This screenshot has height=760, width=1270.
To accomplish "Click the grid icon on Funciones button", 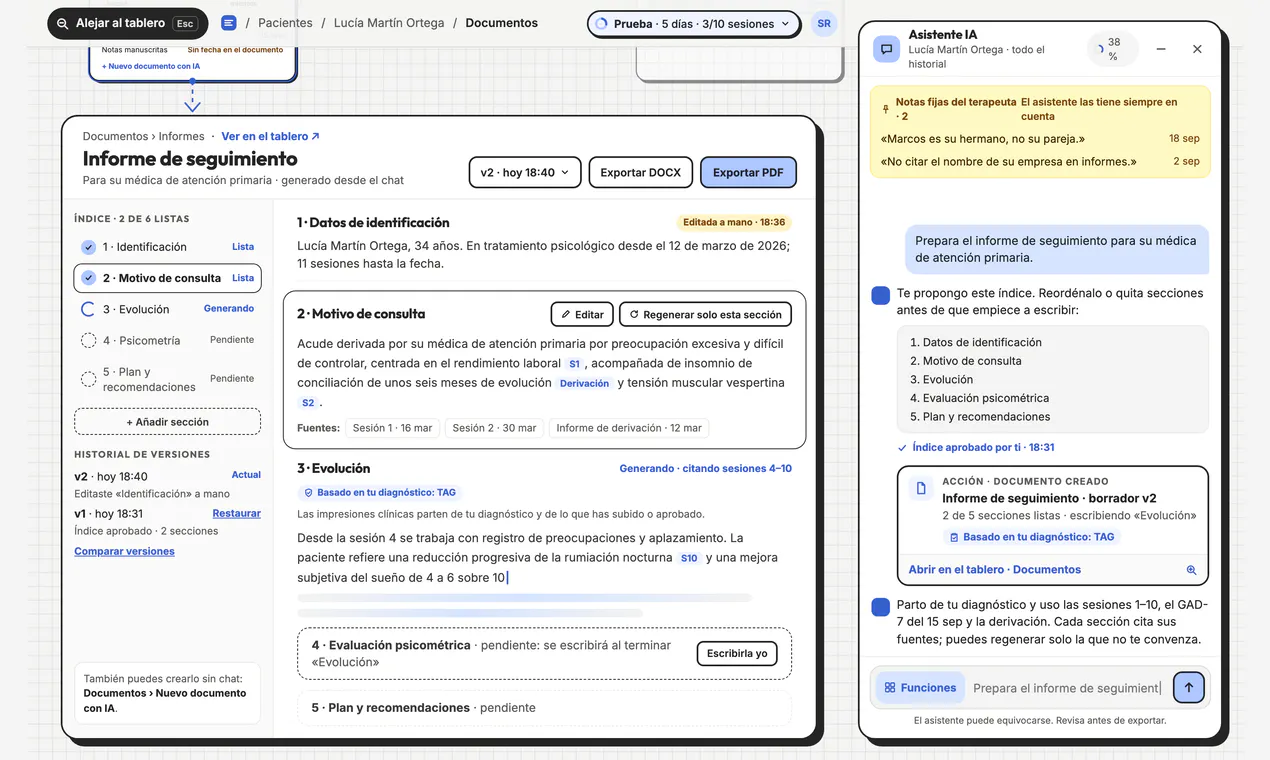I will coord(890,688).
